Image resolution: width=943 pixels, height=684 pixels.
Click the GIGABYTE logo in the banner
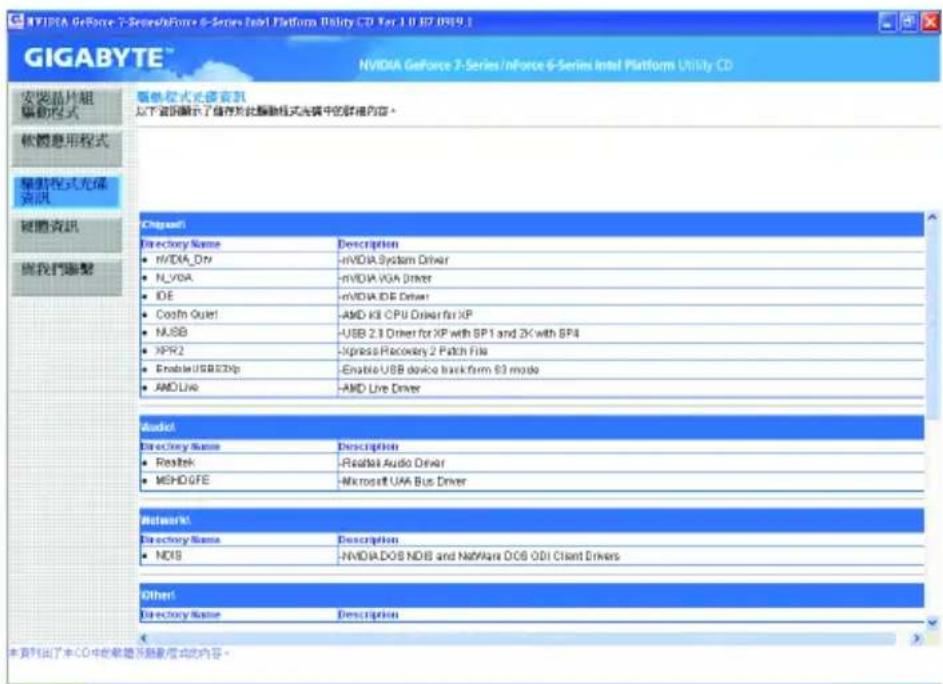click(x=98, y=58)
